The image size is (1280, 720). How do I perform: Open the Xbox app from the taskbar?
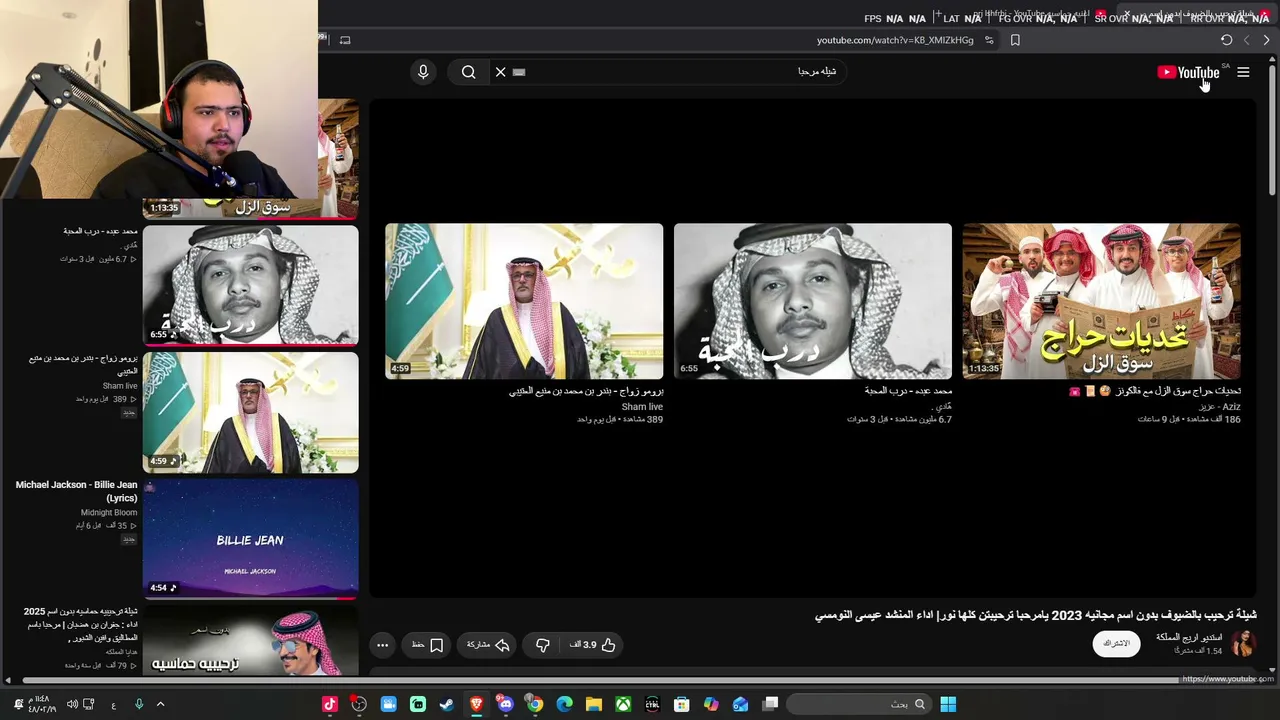(x=623, y=704)
